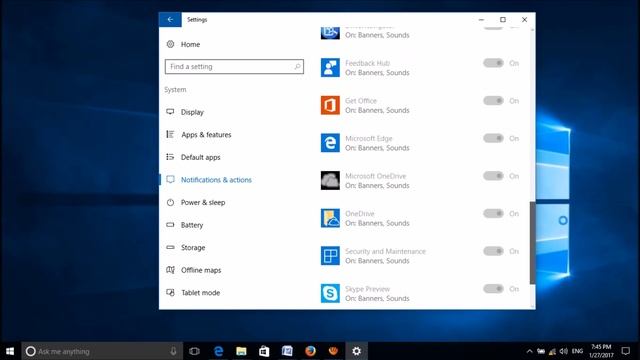Screen dimensions: 640x360
Task: Click the settings list scrollbar thumb
Action: [x=532, y=242]
